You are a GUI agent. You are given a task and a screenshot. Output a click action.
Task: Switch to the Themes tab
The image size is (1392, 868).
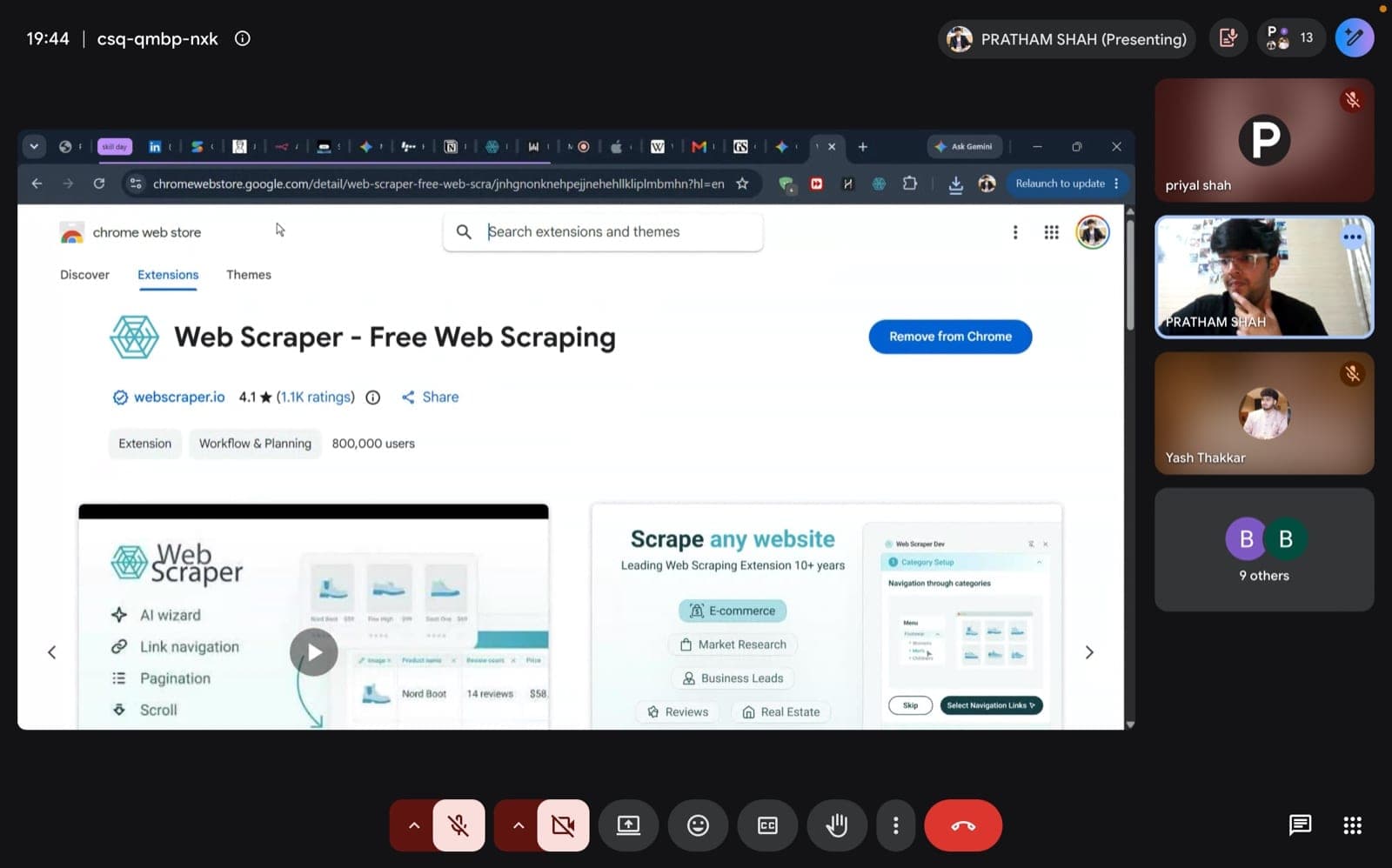tap(249, 275)
